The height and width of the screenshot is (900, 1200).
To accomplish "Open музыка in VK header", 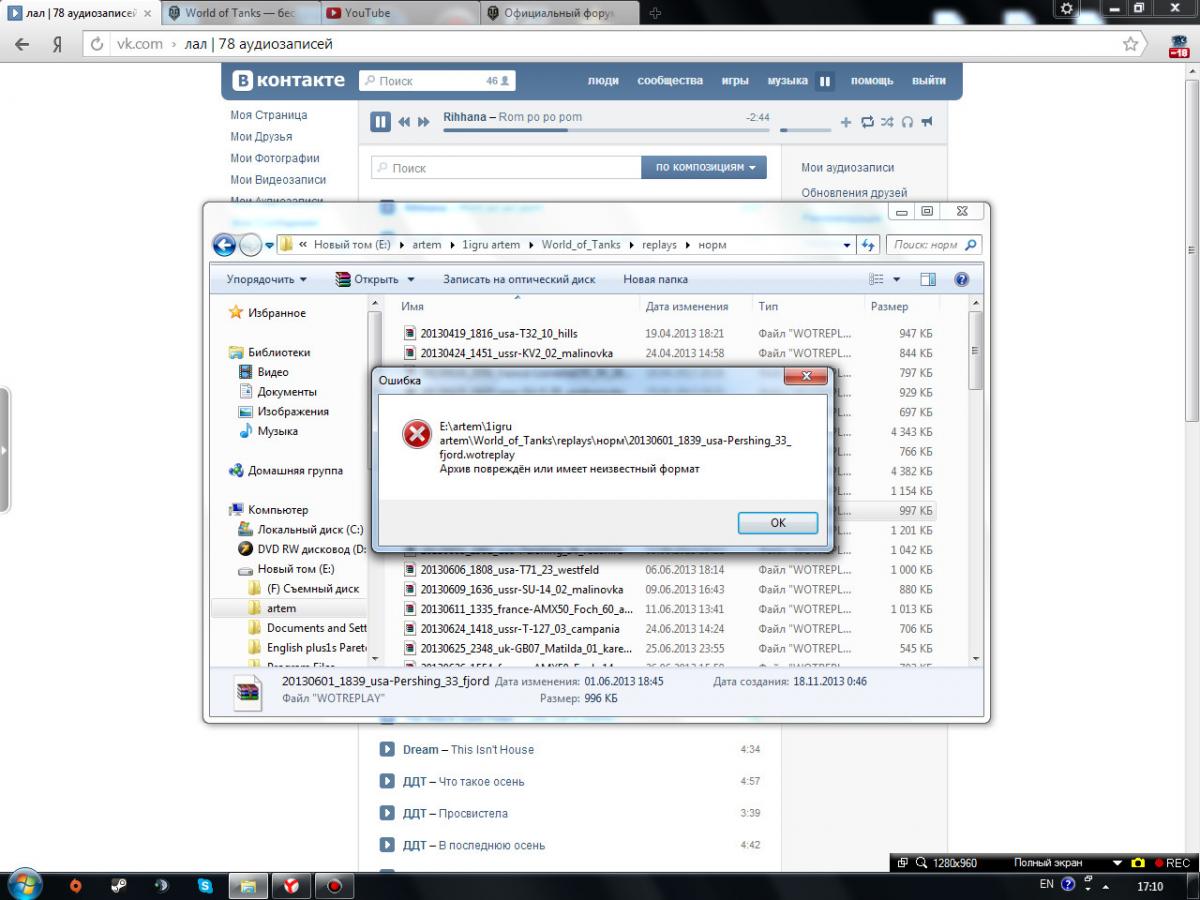I will (x=787, y=81).
